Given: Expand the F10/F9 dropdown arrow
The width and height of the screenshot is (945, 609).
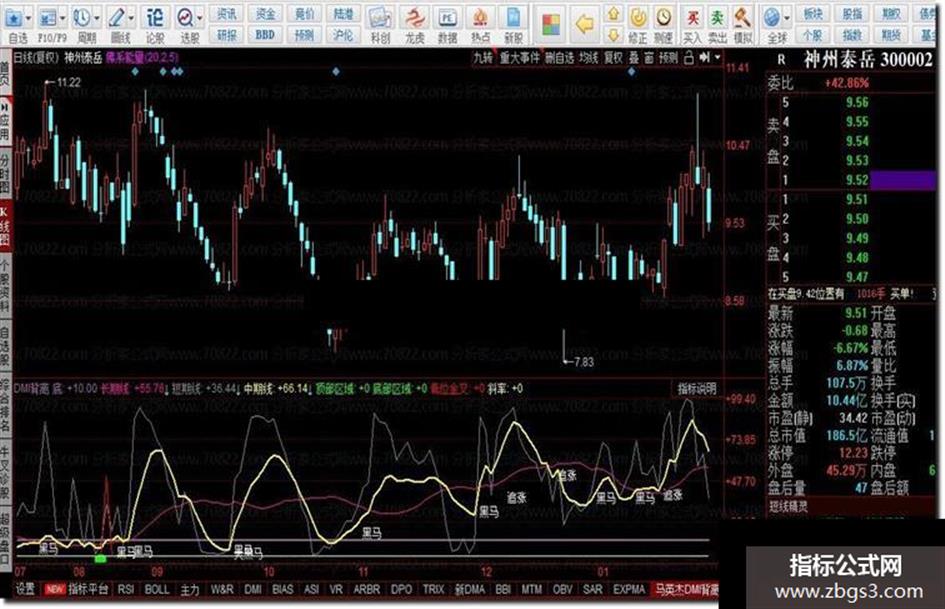Looking at the screenshot, I should (x=63, y=18).
